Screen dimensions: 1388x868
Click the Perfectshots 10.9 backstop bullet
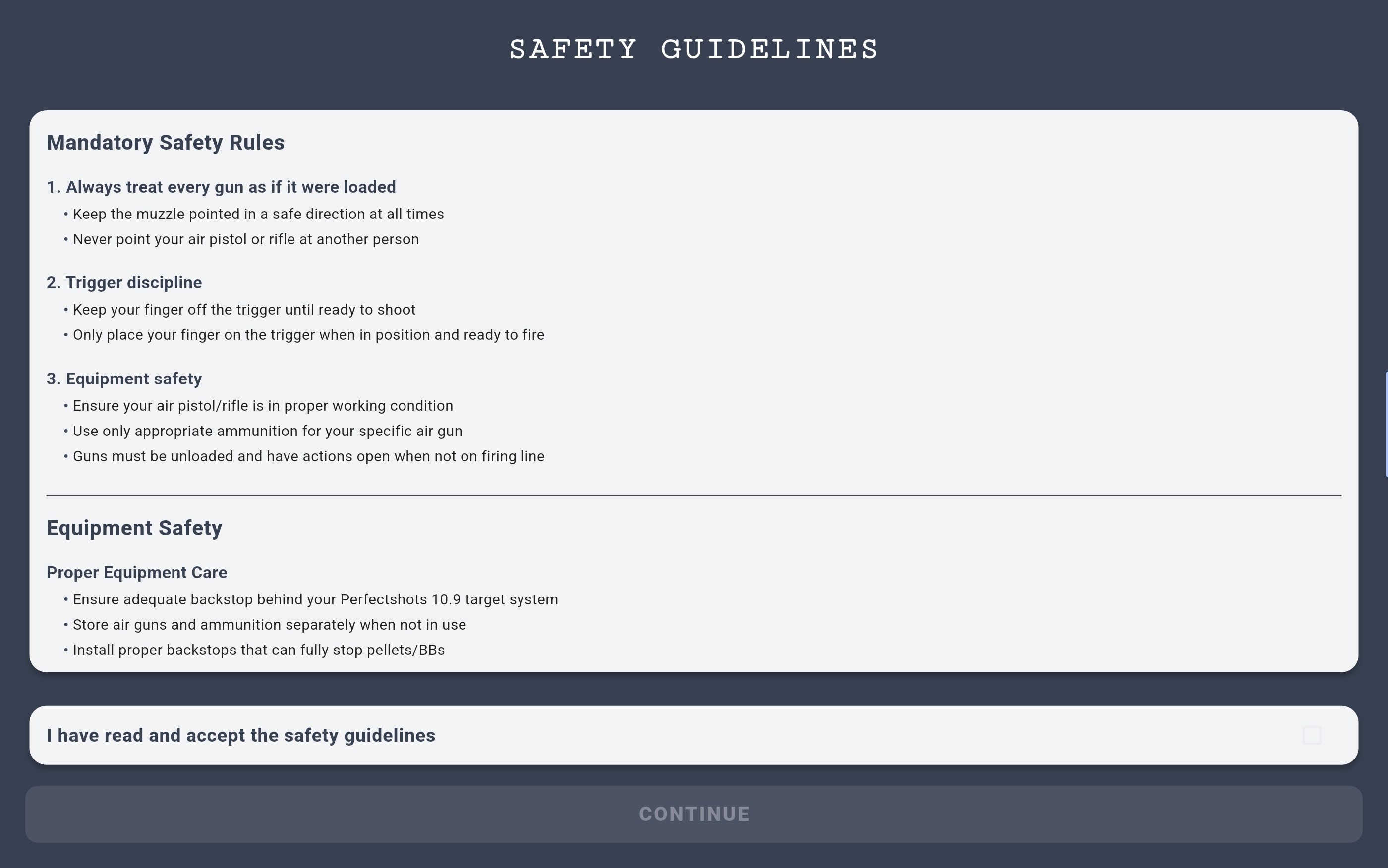click(315, 599)
